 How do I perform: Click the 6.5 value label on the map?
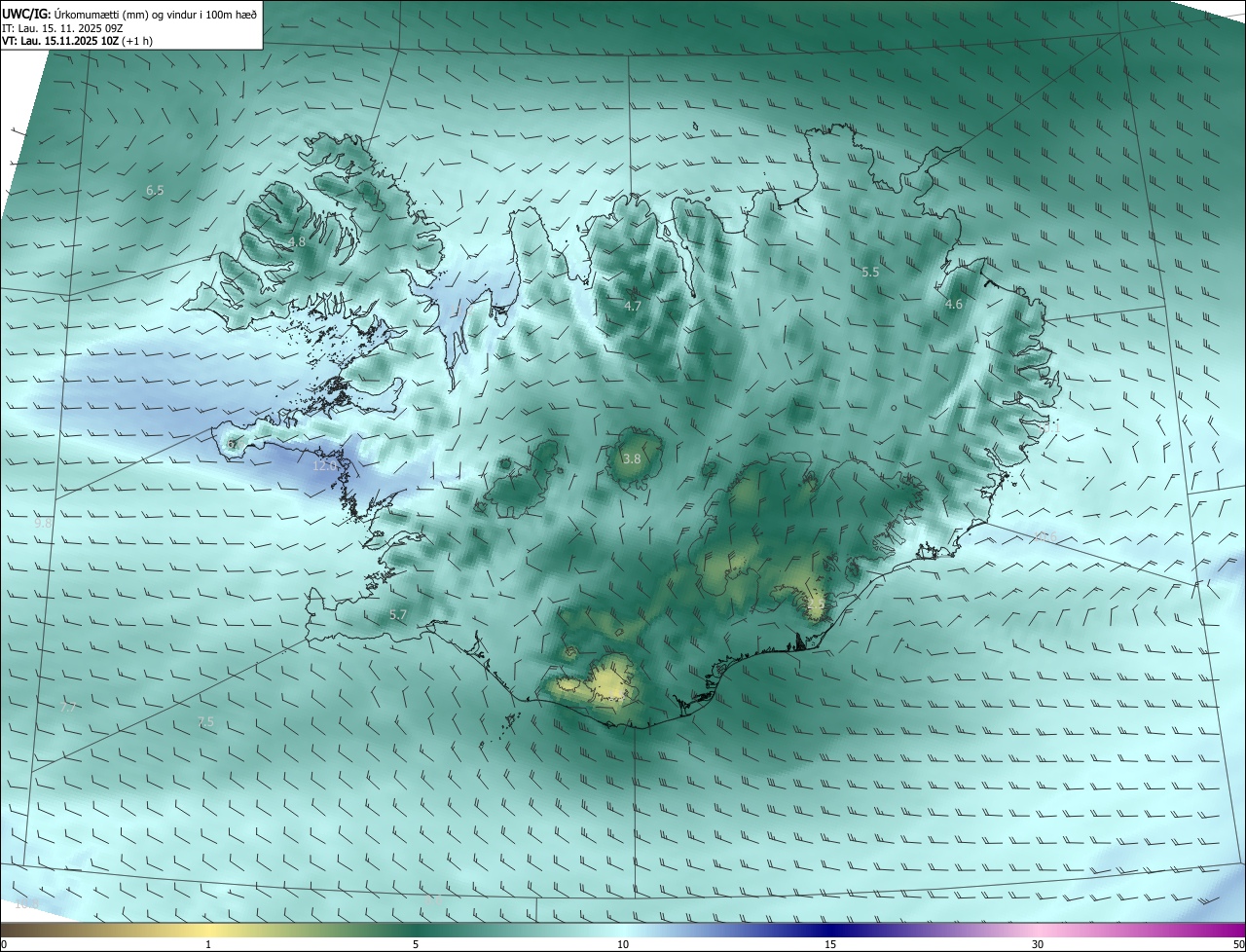pyautogui.click(x=155, y=191)
